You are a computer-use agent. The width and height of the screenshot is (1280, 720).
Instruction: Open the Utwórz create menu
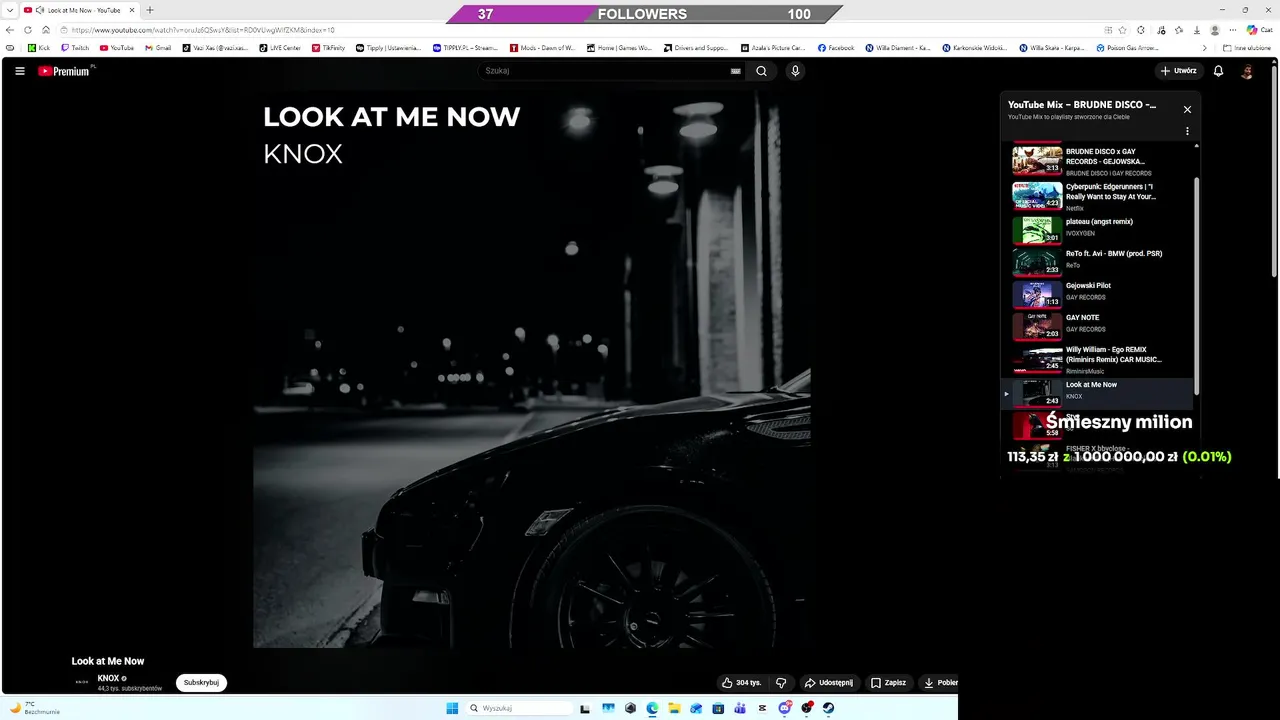(x=1179, y=71)
